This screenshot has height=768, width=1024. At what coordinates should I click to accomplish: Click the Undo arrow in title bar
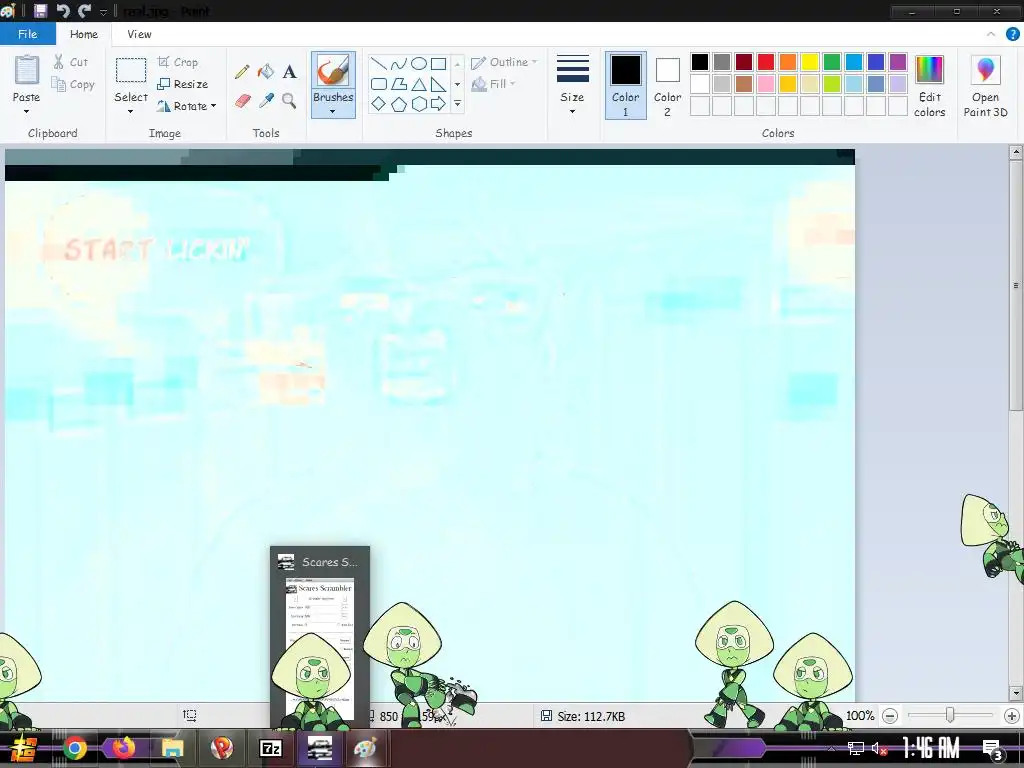click(63, 11)
